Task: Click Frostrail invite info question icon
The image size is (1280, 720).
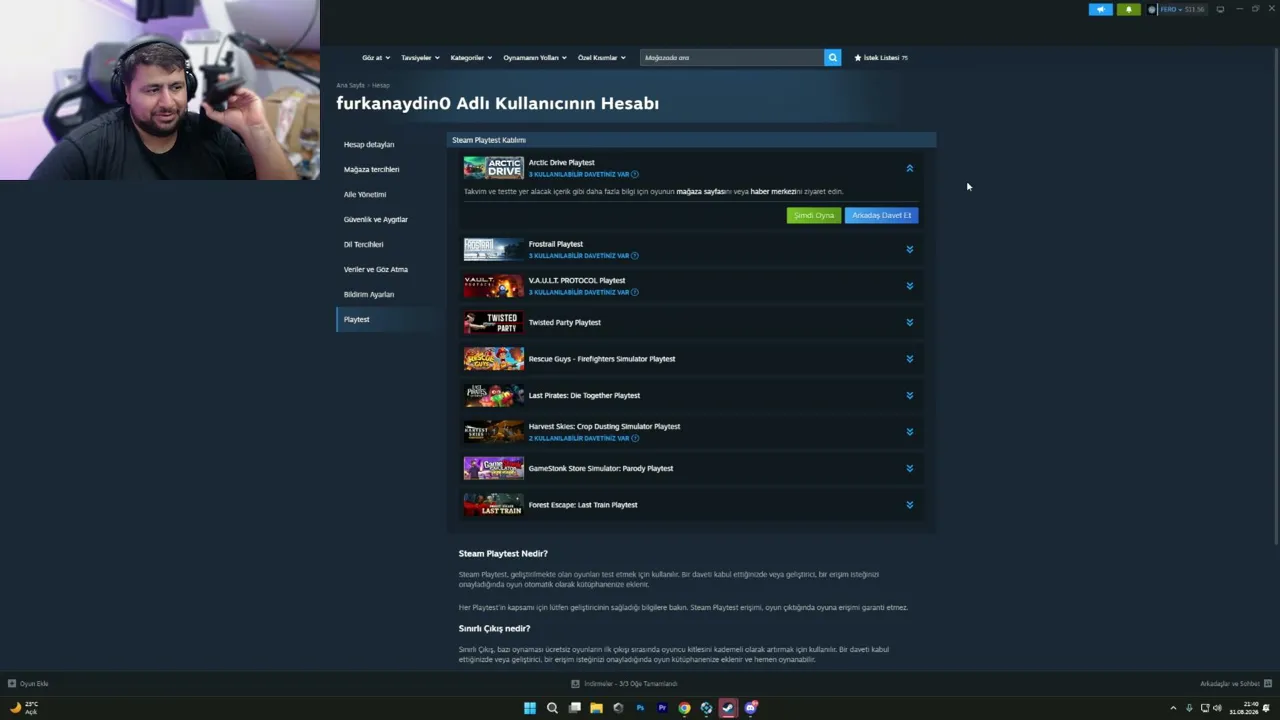Action: [635, 256]
